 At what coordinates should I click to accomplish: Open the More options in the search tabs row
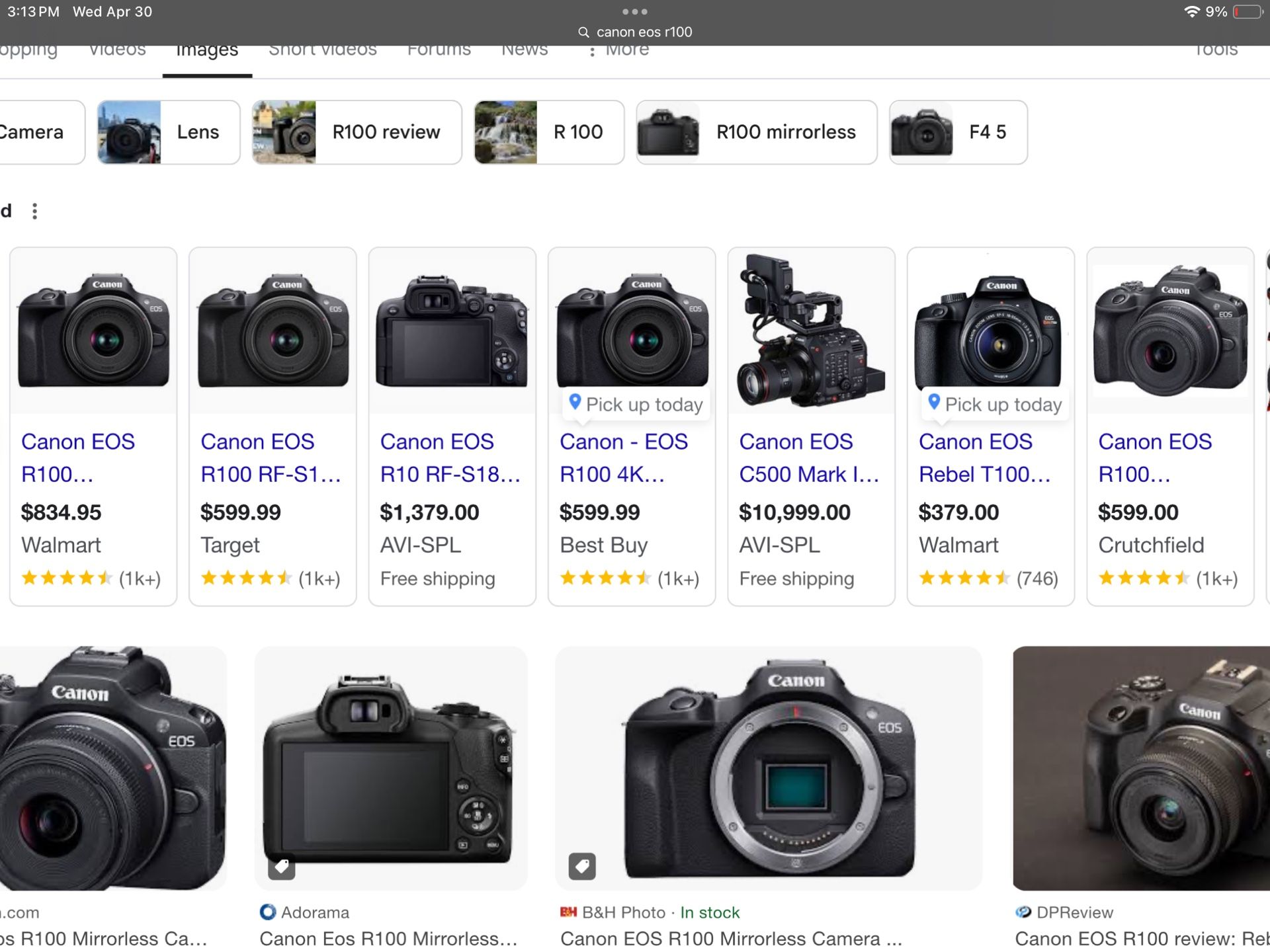tap(618, 48)
